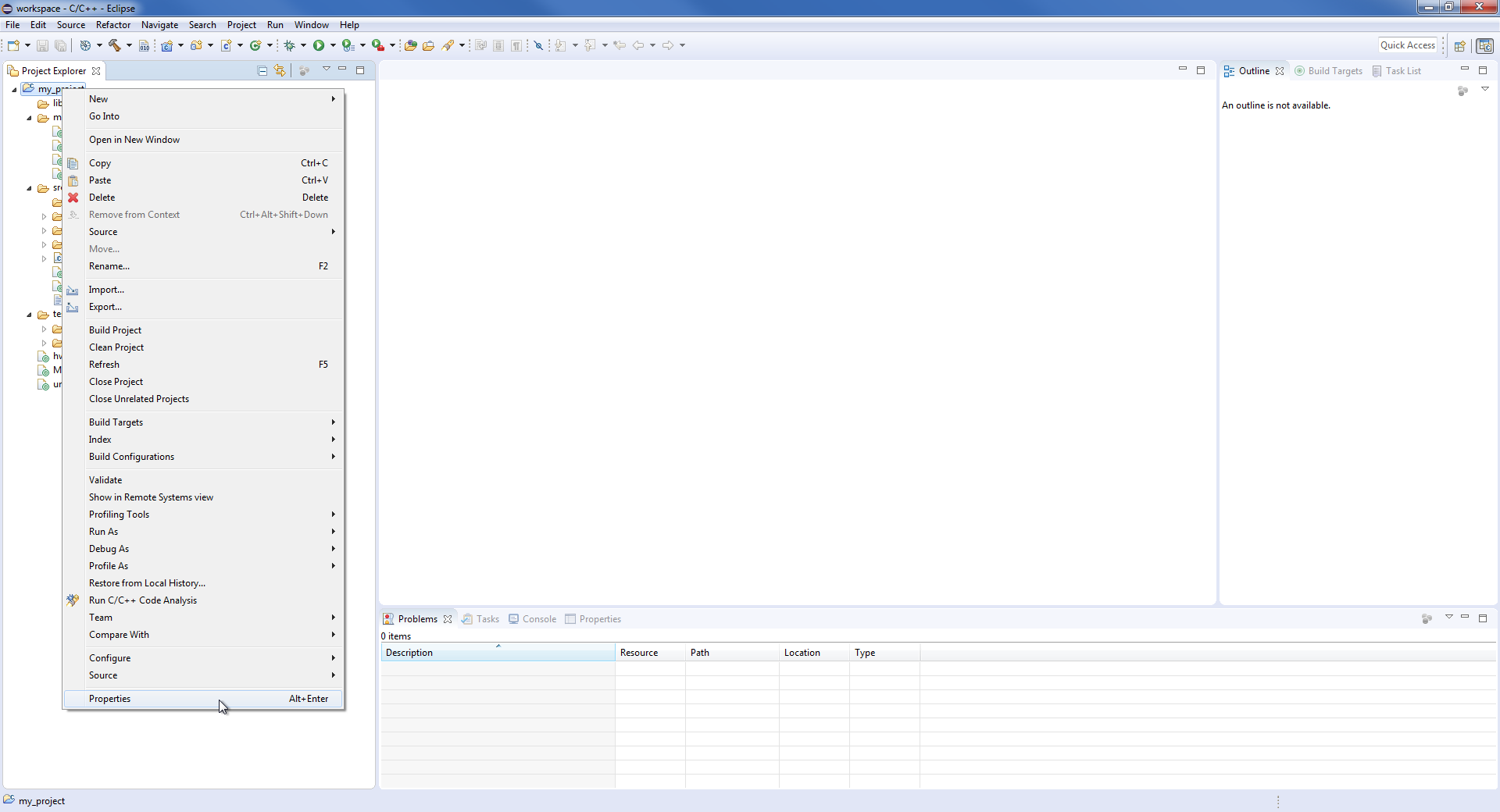Click the Debug bug icon in toolbar
Viewport: 1500px width, 812px height.
[x=289, y=45]
